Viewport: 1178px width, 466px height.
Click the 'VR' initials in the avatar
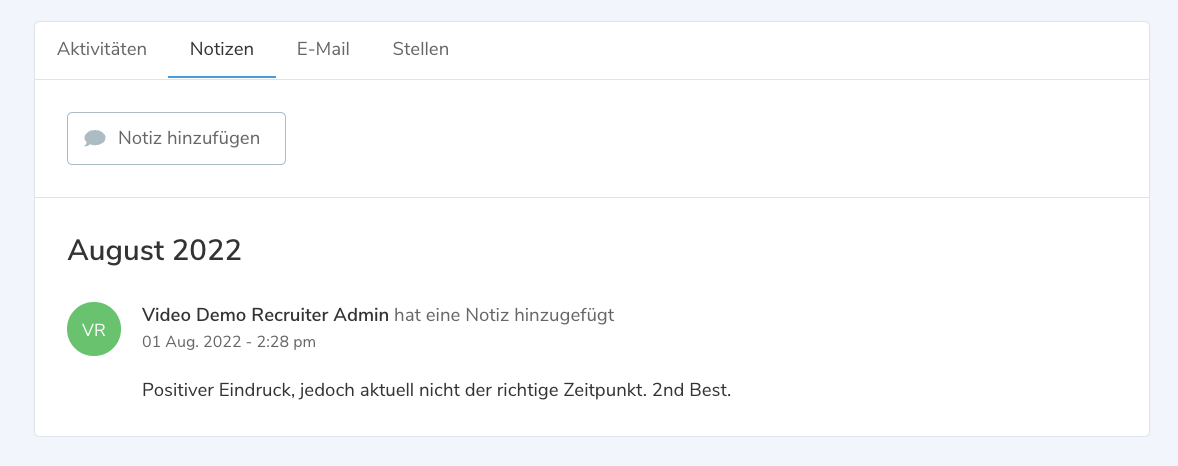click(x=94, y=329)
